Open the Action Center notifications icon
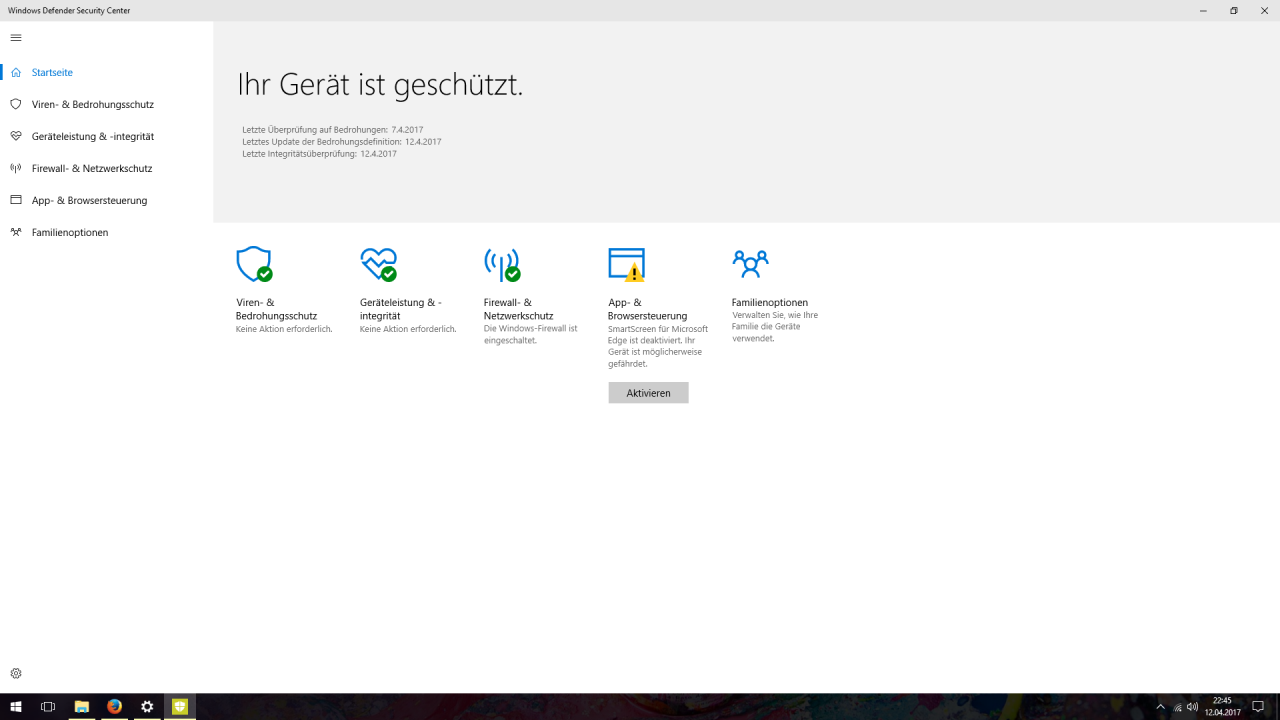The width and height of the screenshot is (1280, 720). pyautogui.click(x=1258, y=707)
